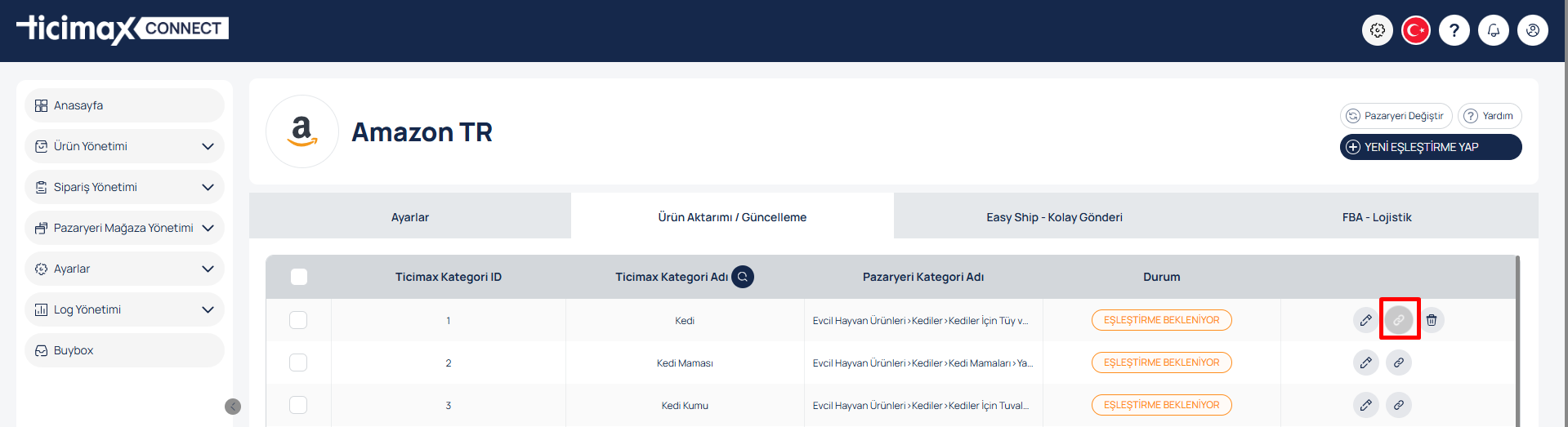Open the question mark help icon in header

(1454, 30)
